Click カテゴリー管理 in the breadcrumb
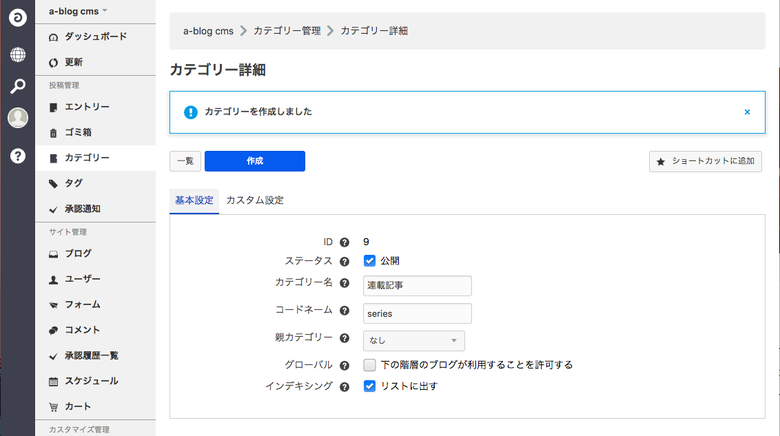The width and height of the screenshot is (780, 436). coord(287,31)
